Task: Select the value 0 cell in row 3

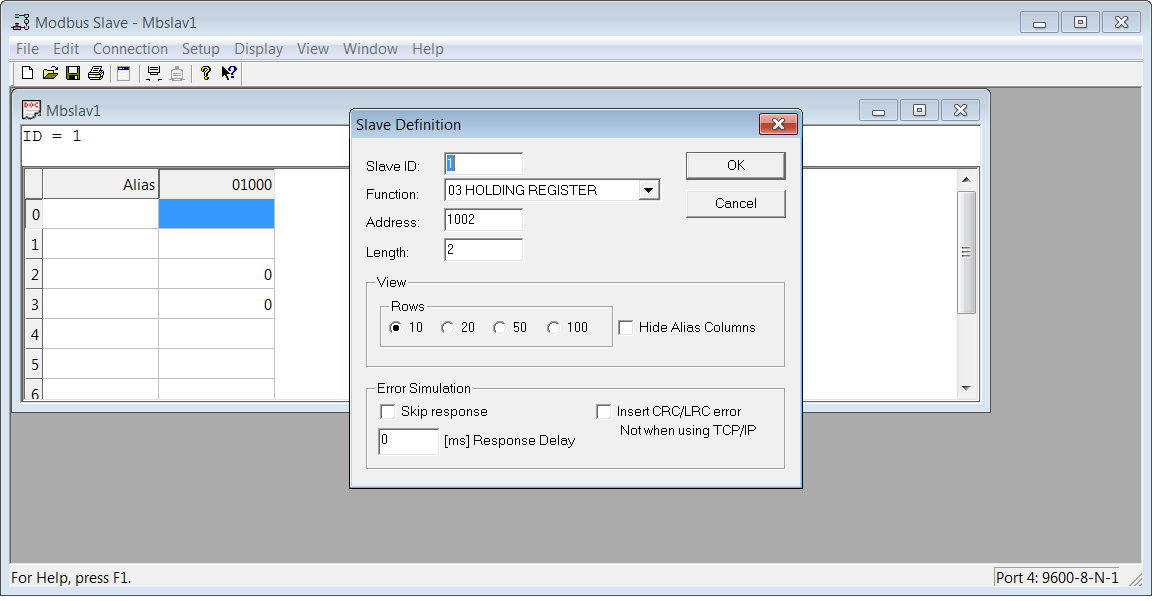Action: coord(217,304)
